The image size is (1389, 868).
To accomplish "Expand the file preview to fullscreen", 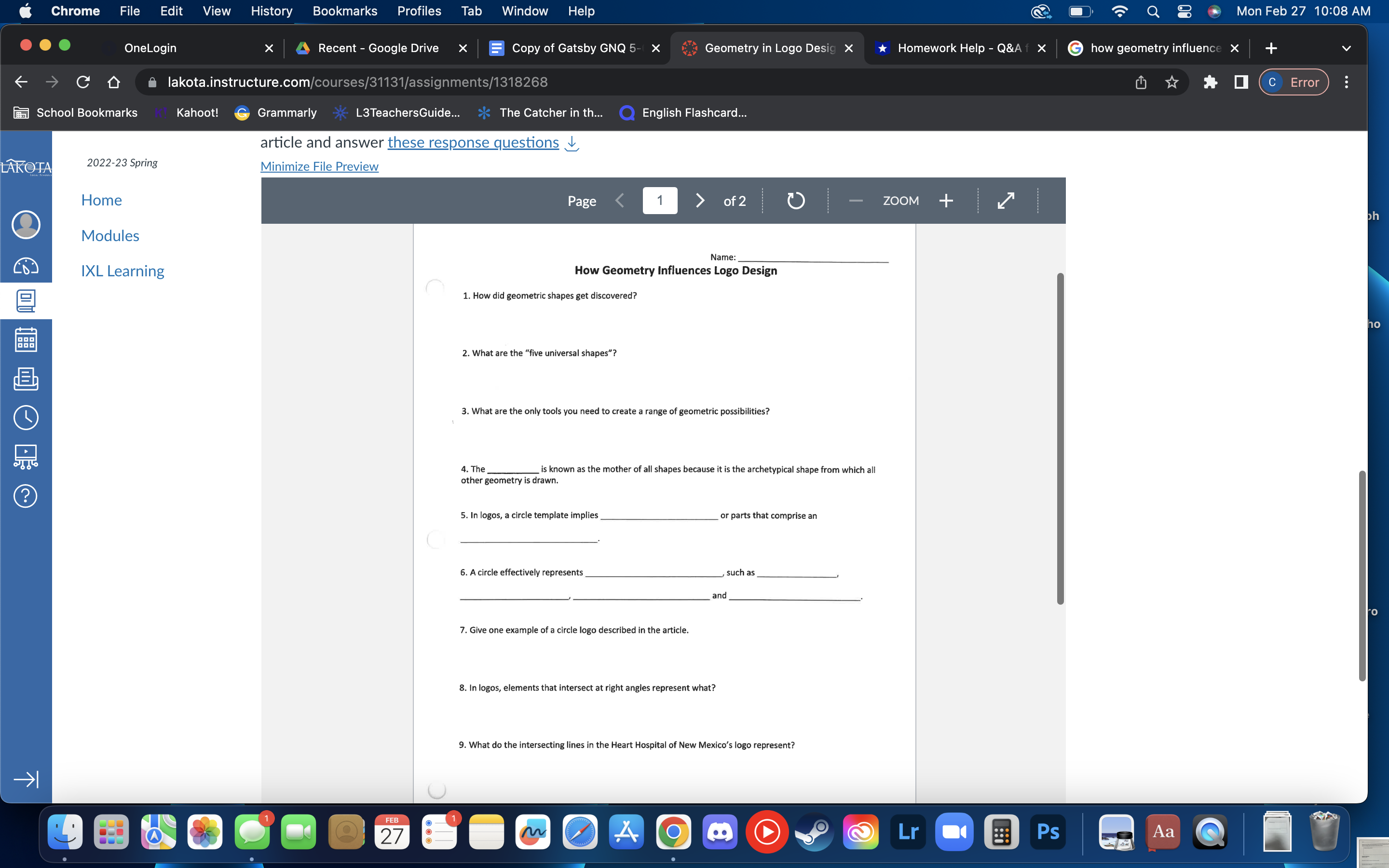I will tap(1007, 200).
